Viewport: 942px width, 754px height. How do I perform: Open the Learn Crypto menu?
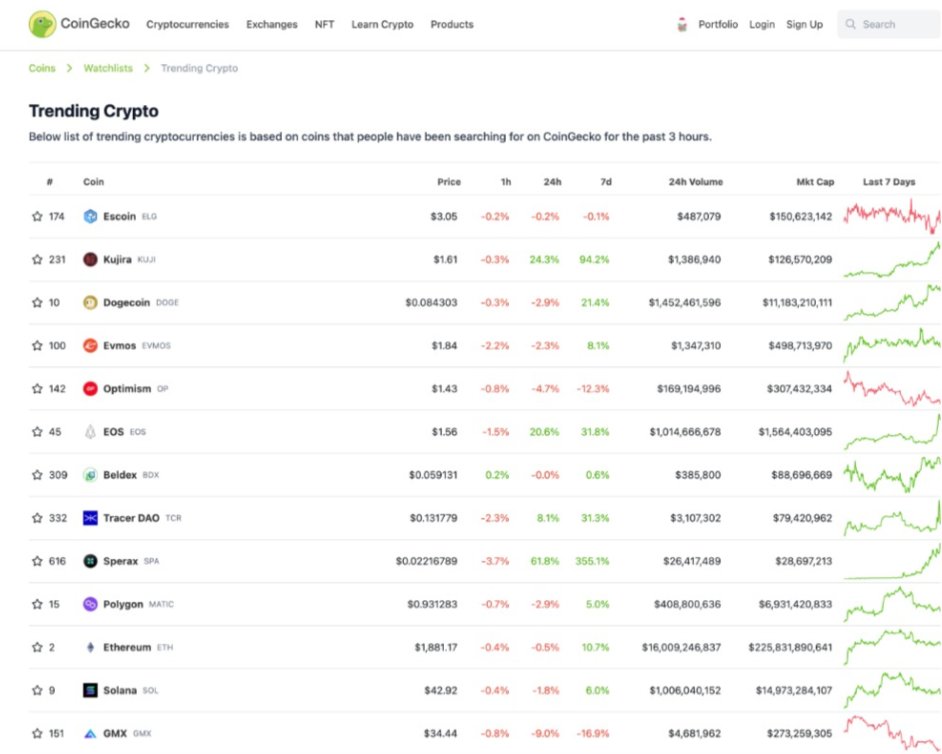381,24
